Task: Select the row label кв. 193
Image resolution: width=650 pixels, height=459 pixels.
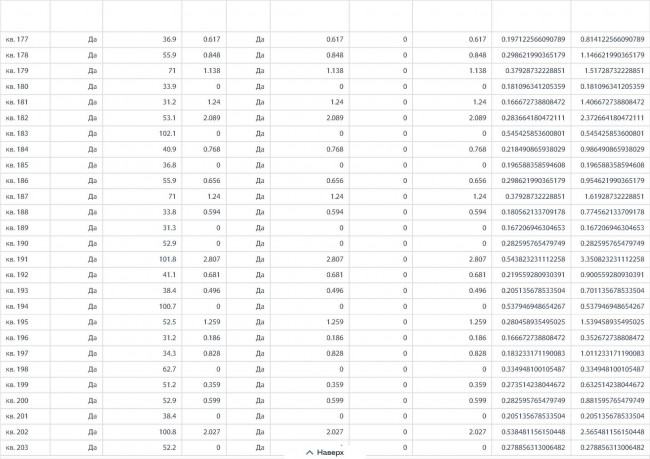Action: 17,291
